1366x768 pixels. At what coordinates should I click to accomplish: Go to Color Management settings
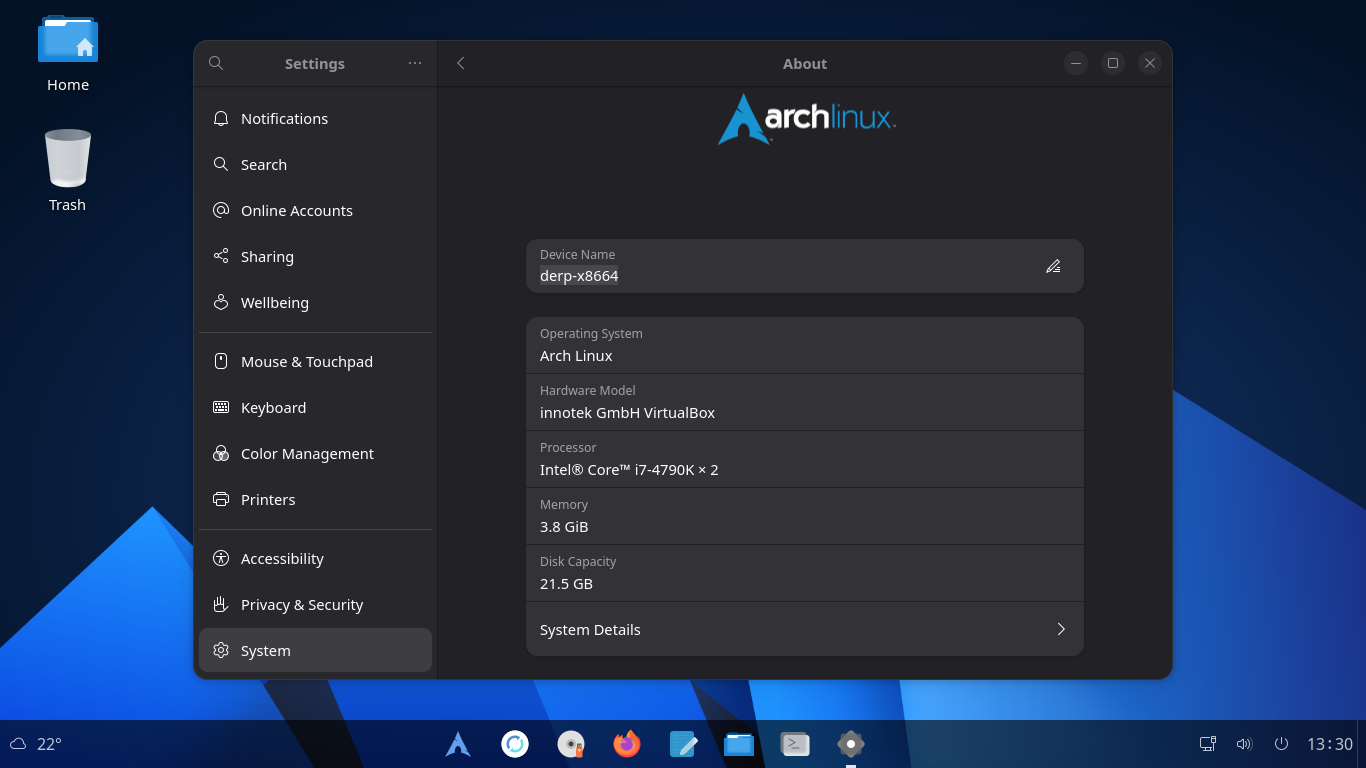315,453
